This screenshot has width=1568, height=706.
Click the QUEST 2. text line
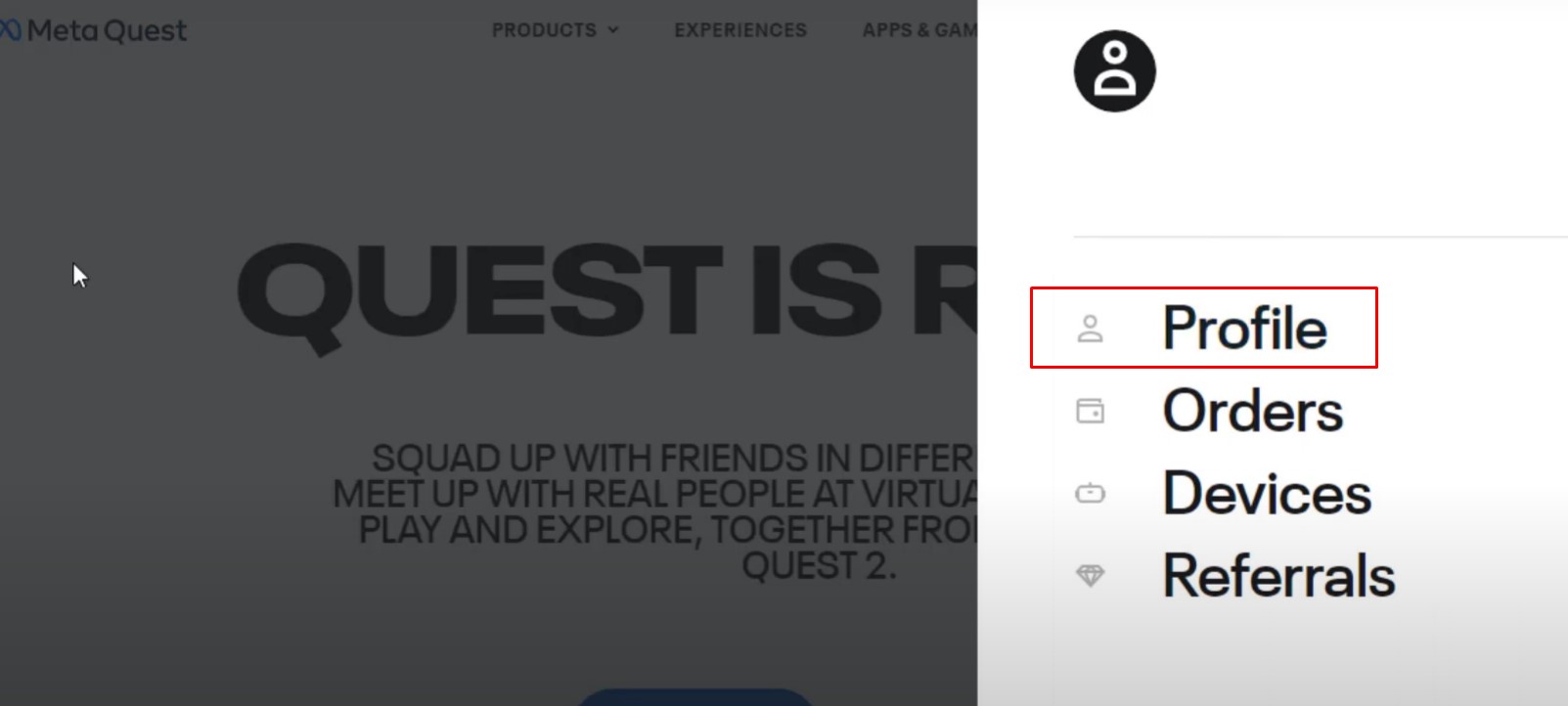(x=819, y=565)
